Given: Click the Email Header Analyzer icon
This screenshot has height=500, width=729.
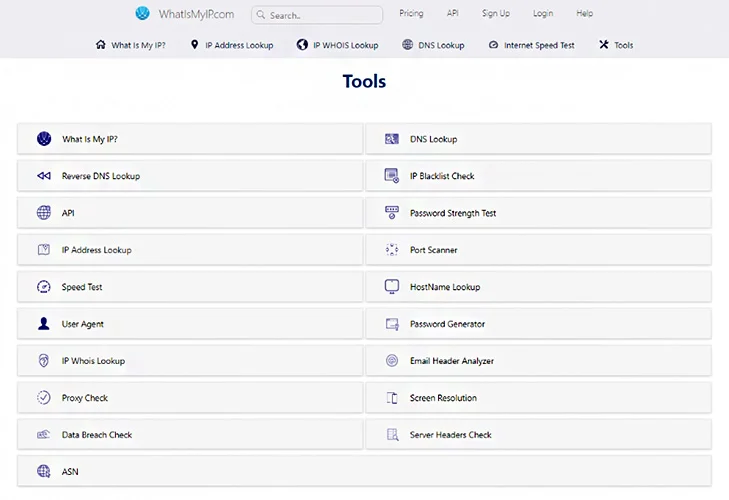Looking at the screenshot, I should coord(392,360).
